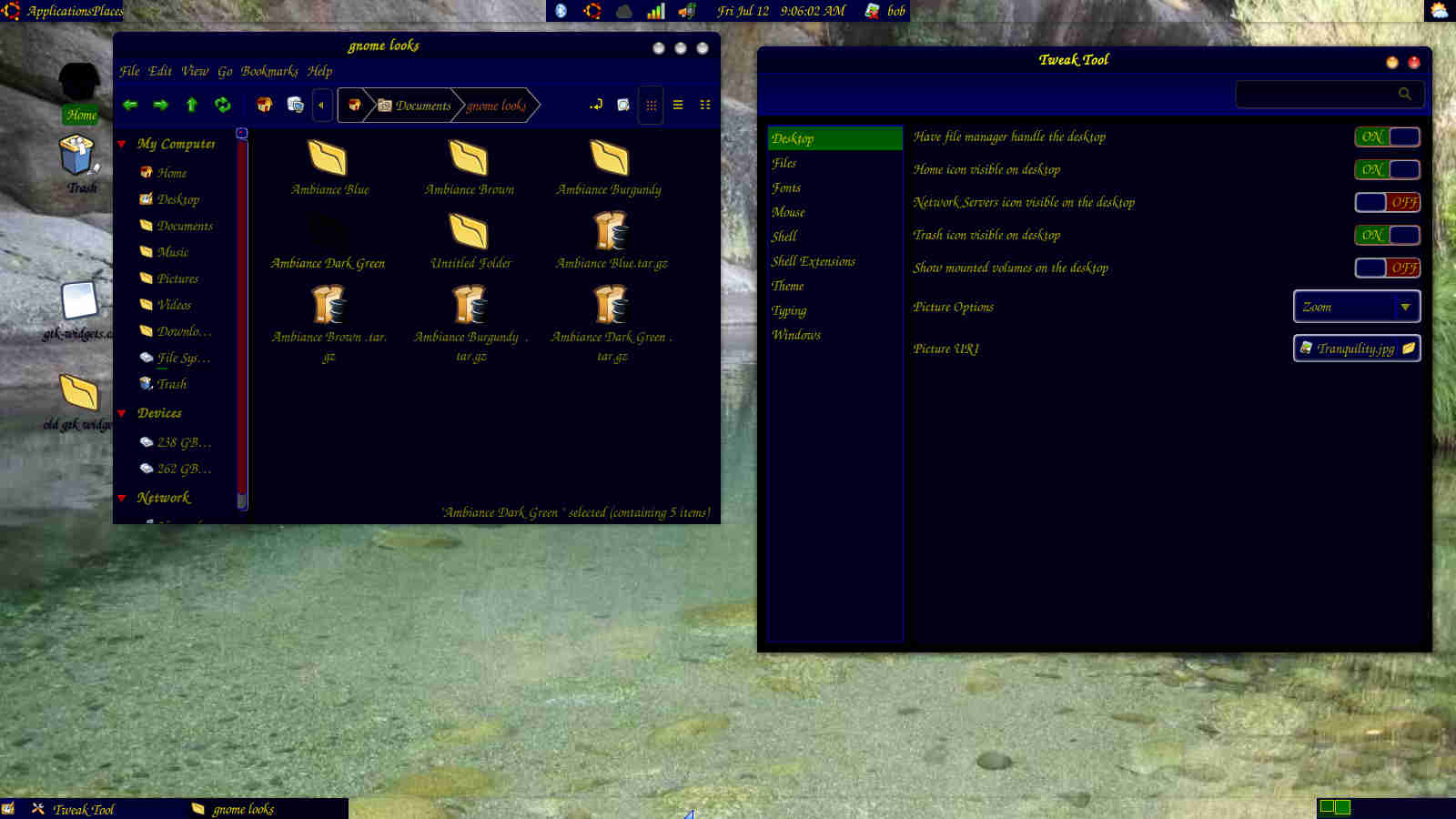Screen dimensions: 1456x819
Task: Open the View menu
Action: [195, 71]
